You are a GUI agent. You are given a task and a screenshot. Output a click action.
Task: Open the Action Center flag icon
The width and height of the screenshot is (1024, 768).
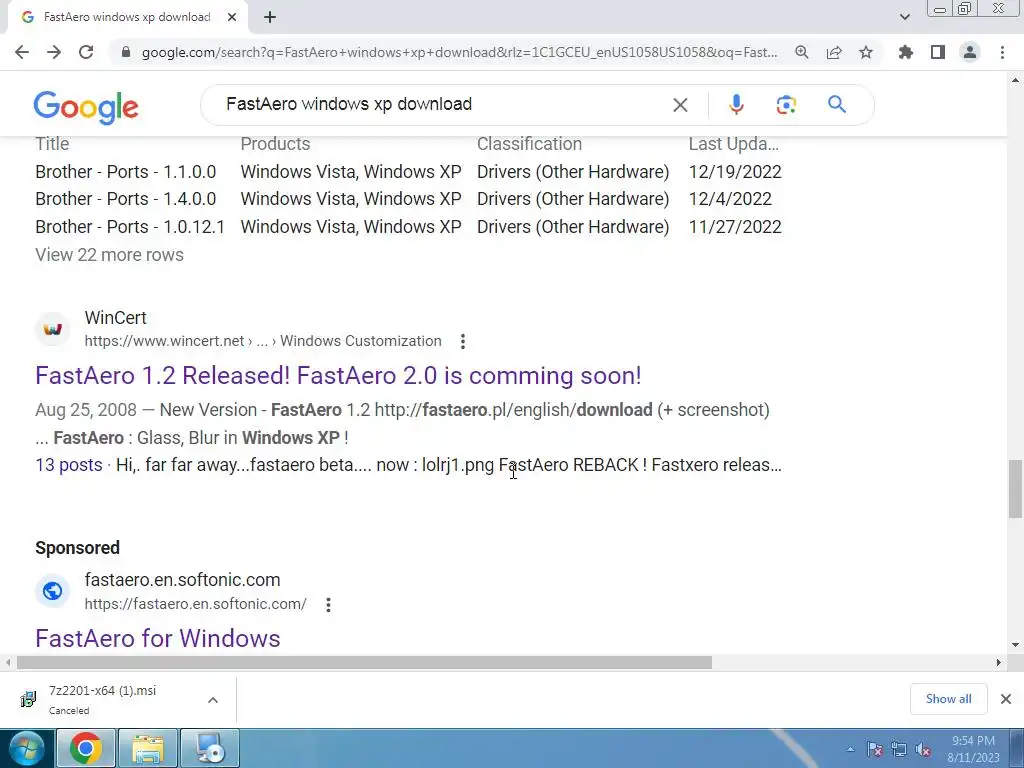(874, 749)
